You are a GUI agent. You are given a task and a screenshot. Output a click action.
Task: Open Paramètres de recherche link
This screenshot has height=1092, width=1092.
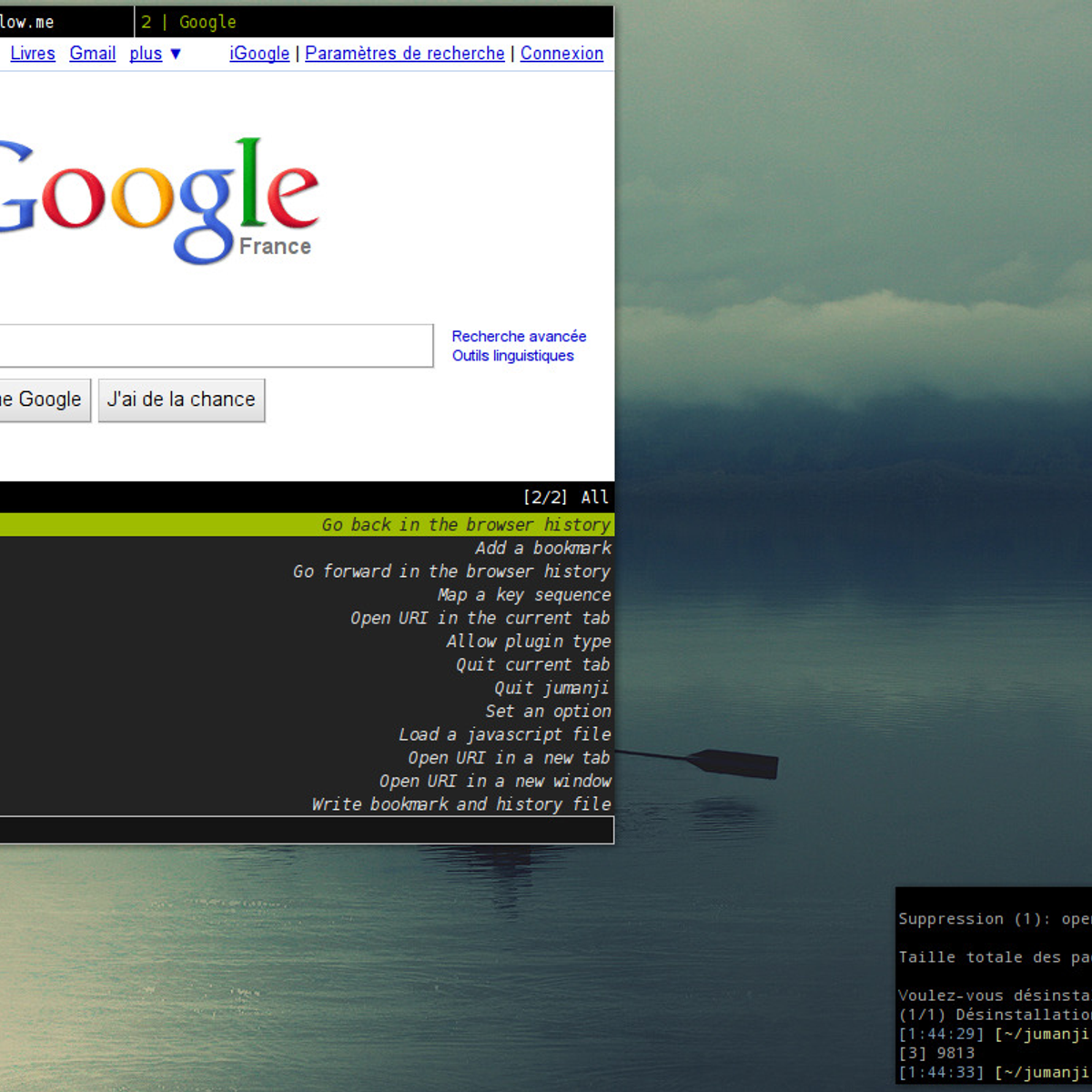[404, 54]
